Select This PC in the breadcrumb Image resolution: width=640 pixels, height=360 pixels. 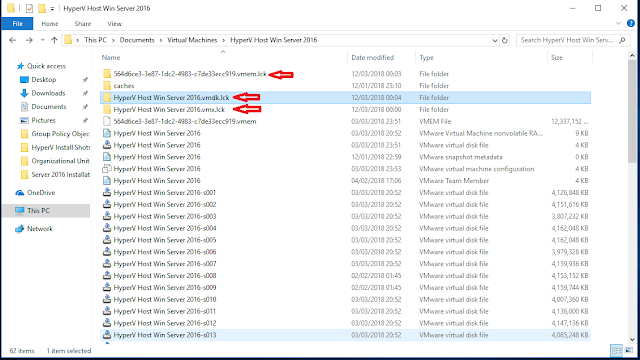[96, 40]
